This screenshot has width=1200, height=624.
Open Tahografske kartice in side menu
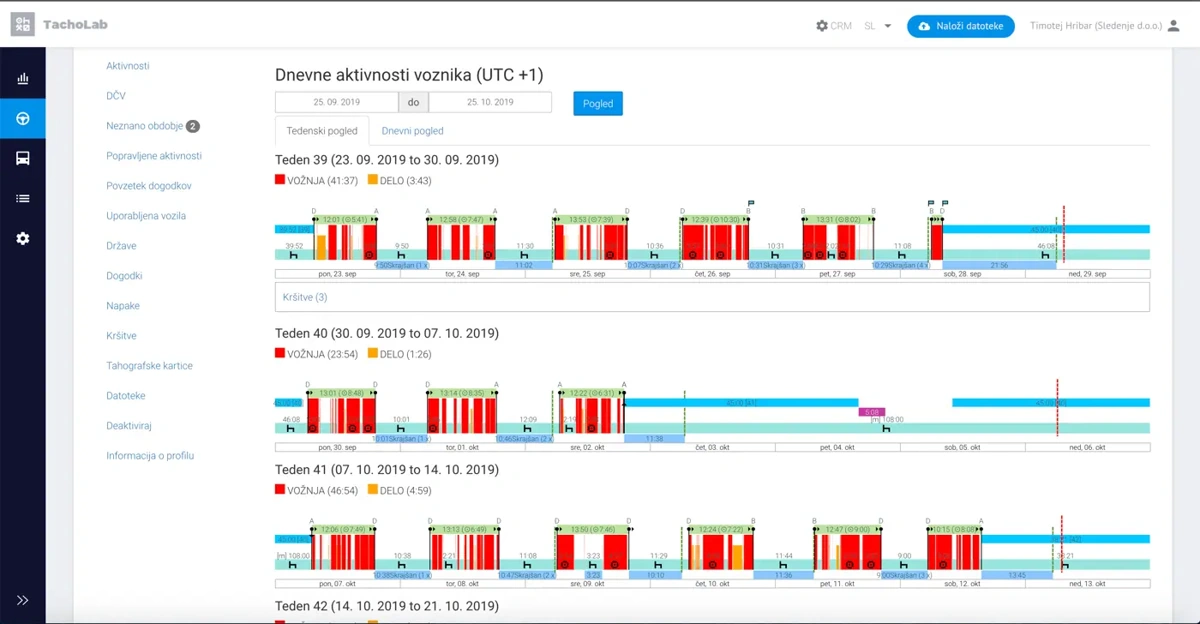150,366
